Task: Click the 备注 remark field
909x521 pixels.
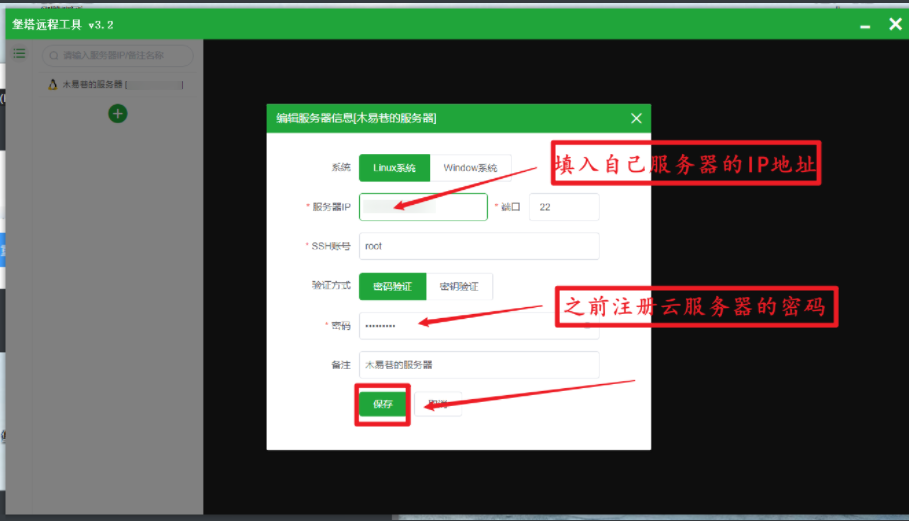Action: click(x=479, y=365)
